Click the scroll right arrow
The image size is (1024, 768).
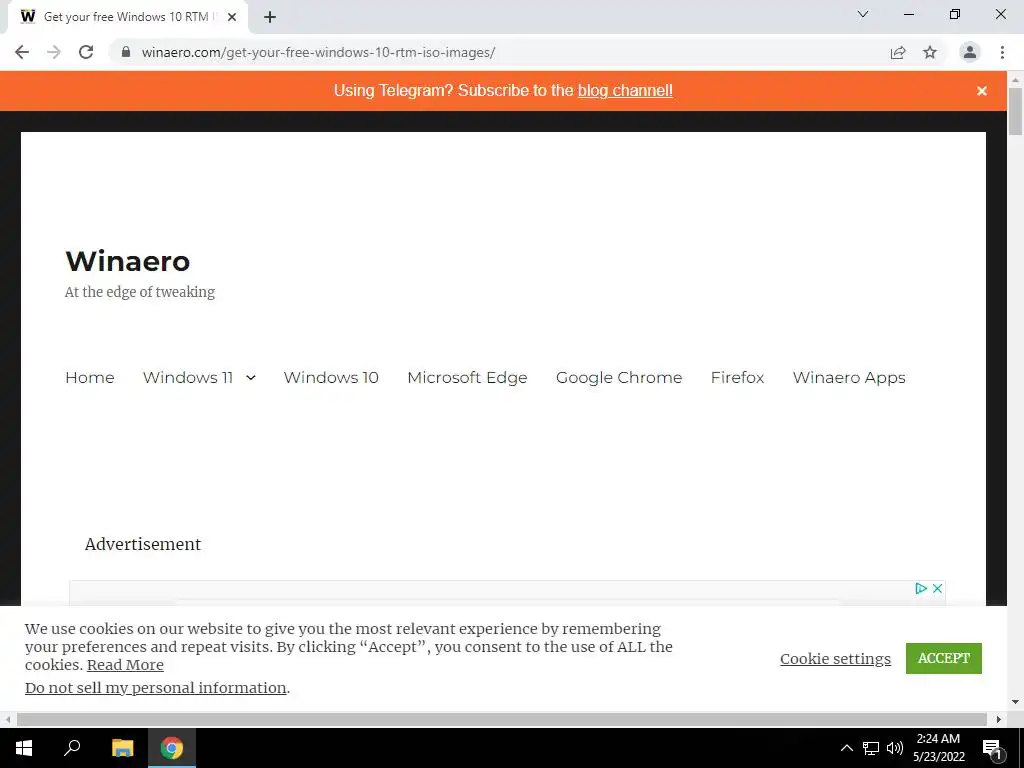coord(999,719)
